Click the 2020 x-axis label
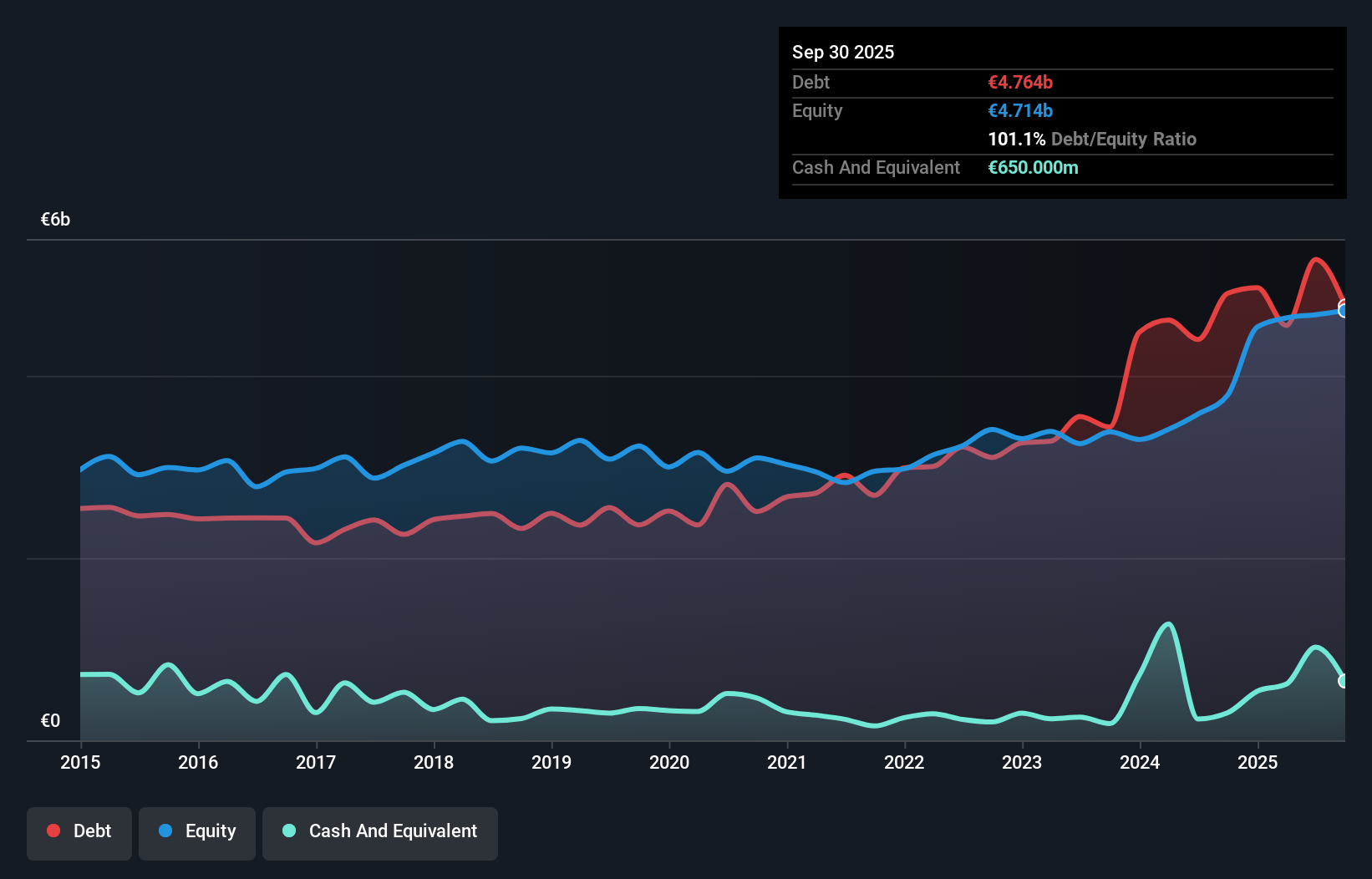This screenshot has height=879, width=1372. [669, 762]
